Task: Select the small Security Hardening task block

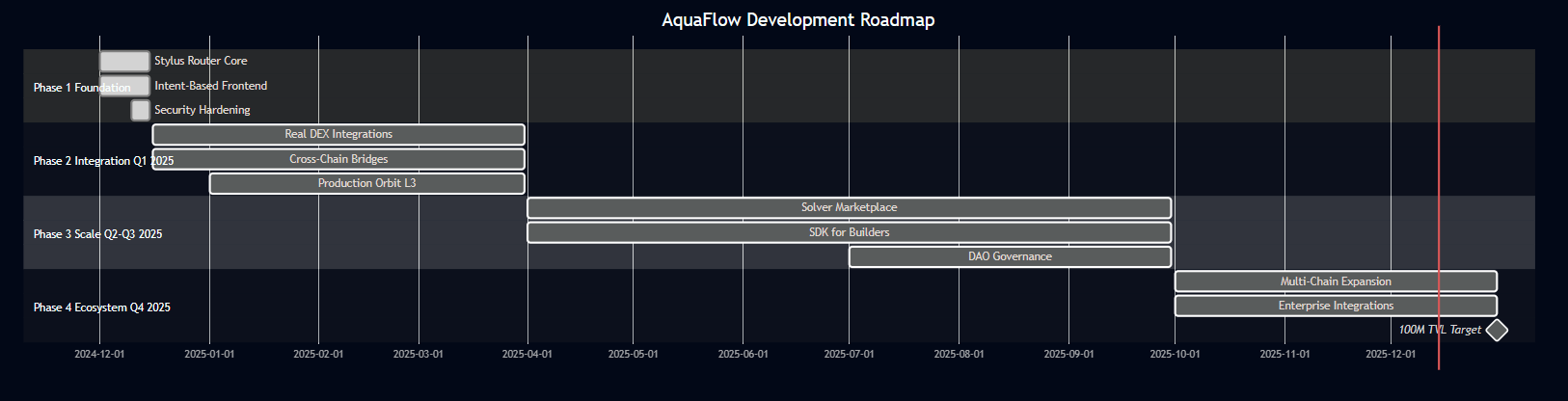Action: tap(141, 110)
